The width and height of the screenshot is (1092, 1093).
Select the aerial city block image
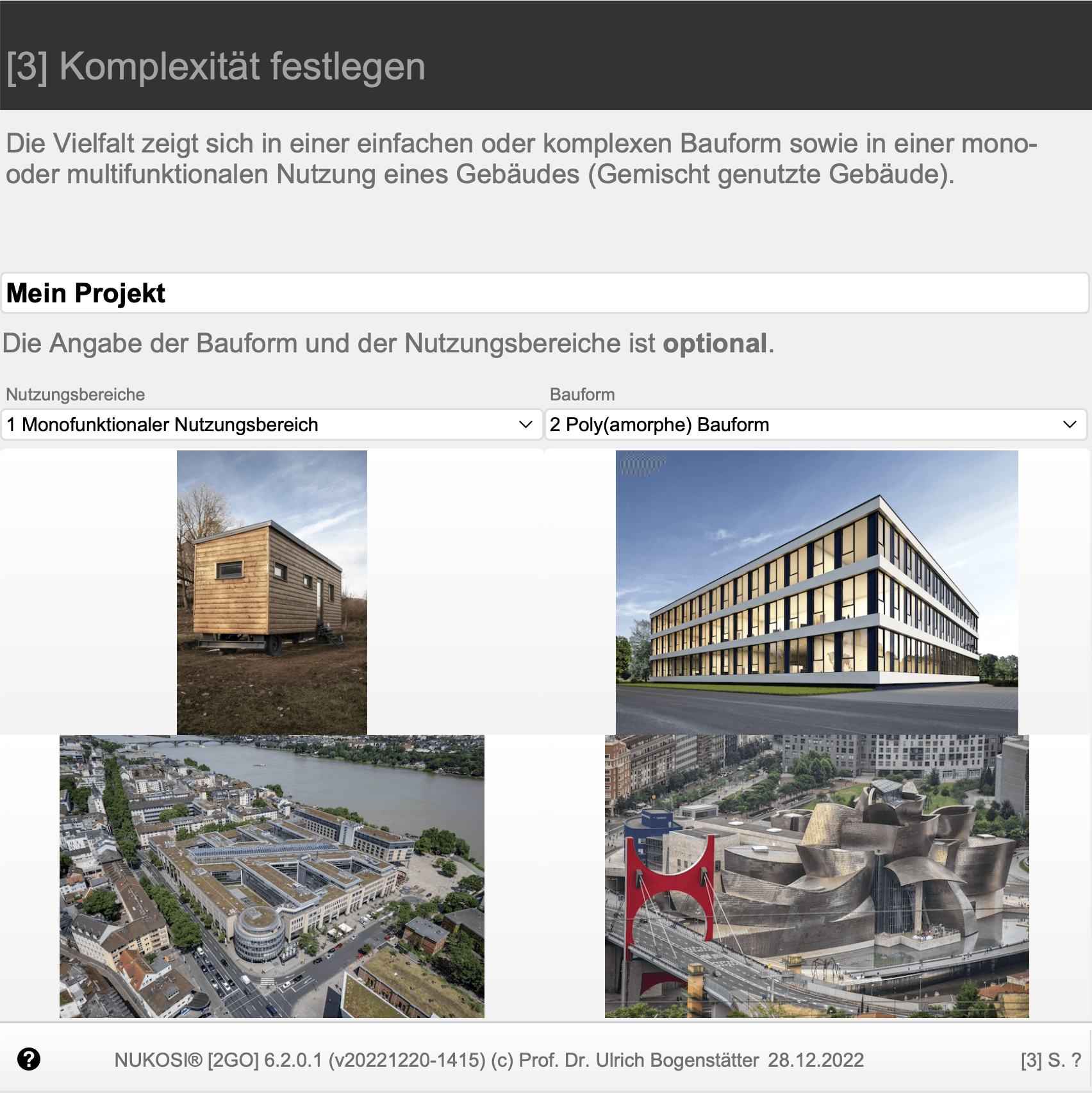(x=272, y=876)
